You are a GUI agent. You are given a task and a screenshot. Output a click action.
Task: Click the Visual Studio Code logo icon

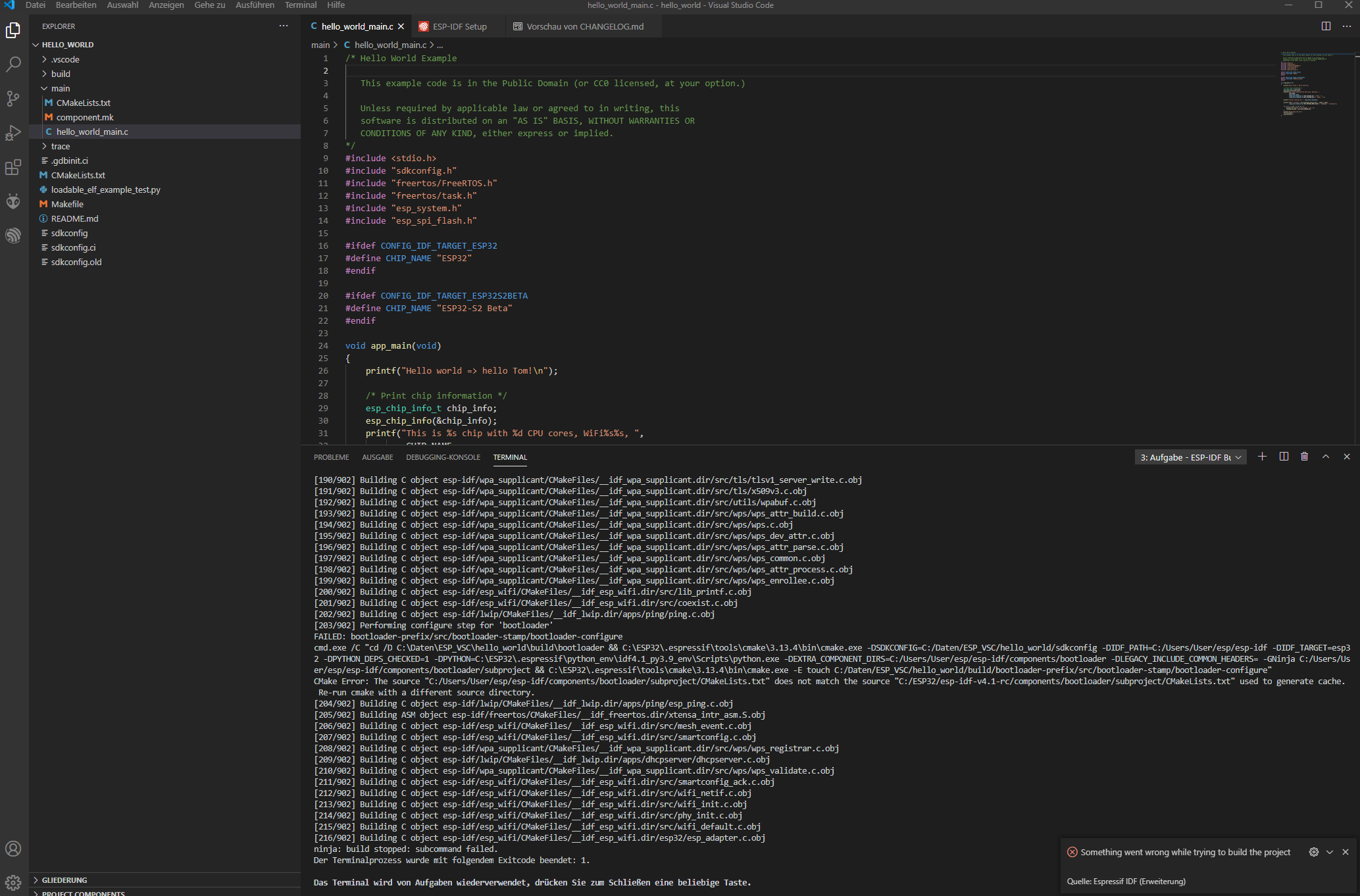[x=9, y=5]
